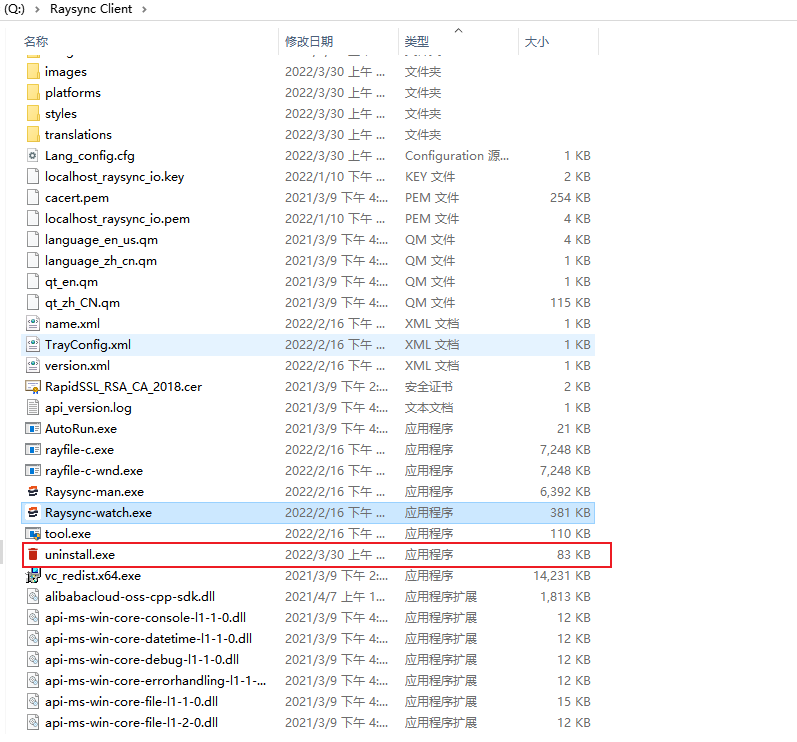Click the tool.exe application icon

(x=33, y=534)
